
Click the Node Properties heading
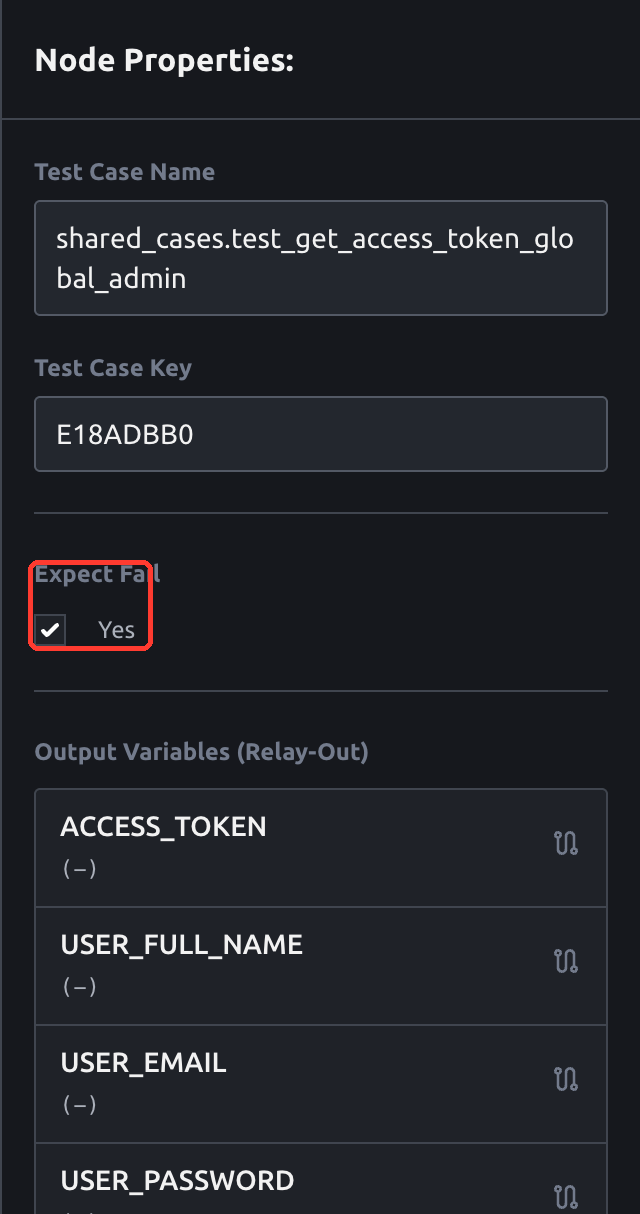tap(164, 61)
